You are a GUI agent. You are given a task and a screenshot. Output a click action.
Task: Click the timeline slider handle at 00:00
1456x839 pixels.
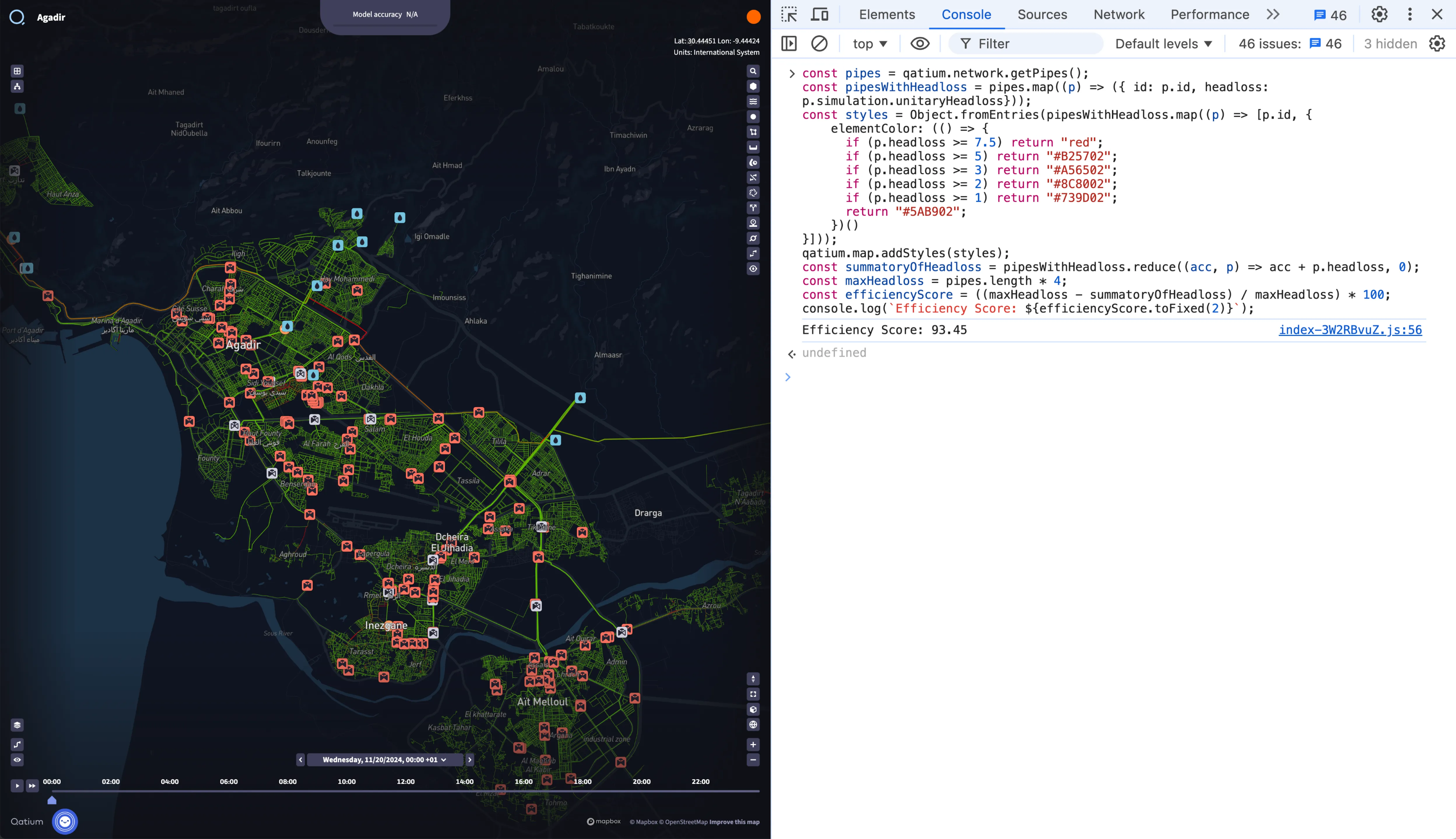tap(52, 800)
